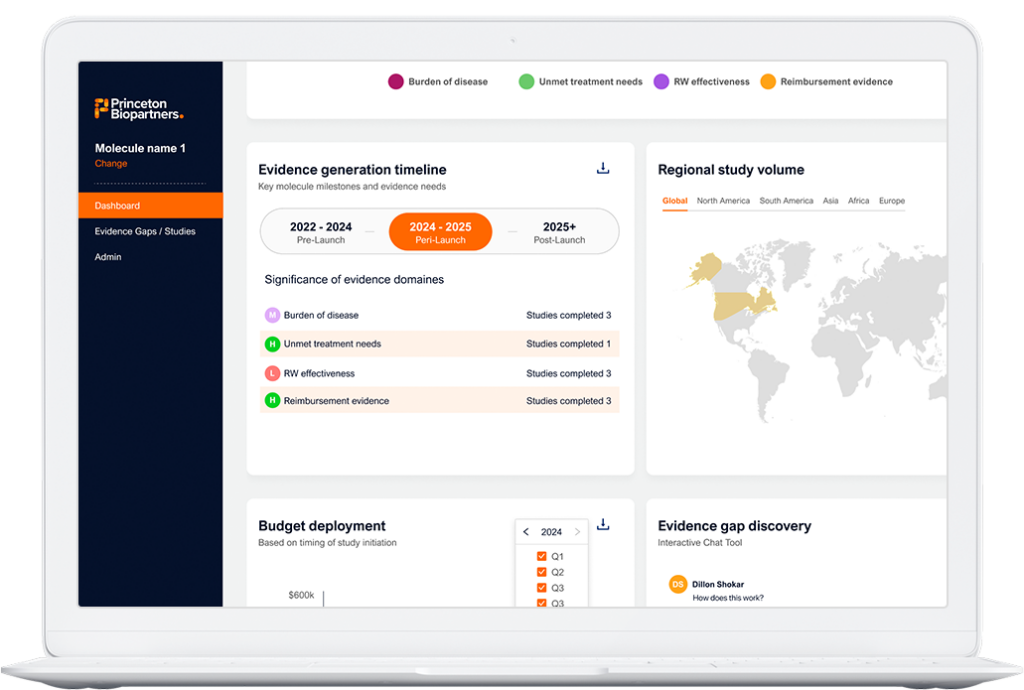
Task: Click the previous year chevron in Budget deployment
Action: coord(526,531)
